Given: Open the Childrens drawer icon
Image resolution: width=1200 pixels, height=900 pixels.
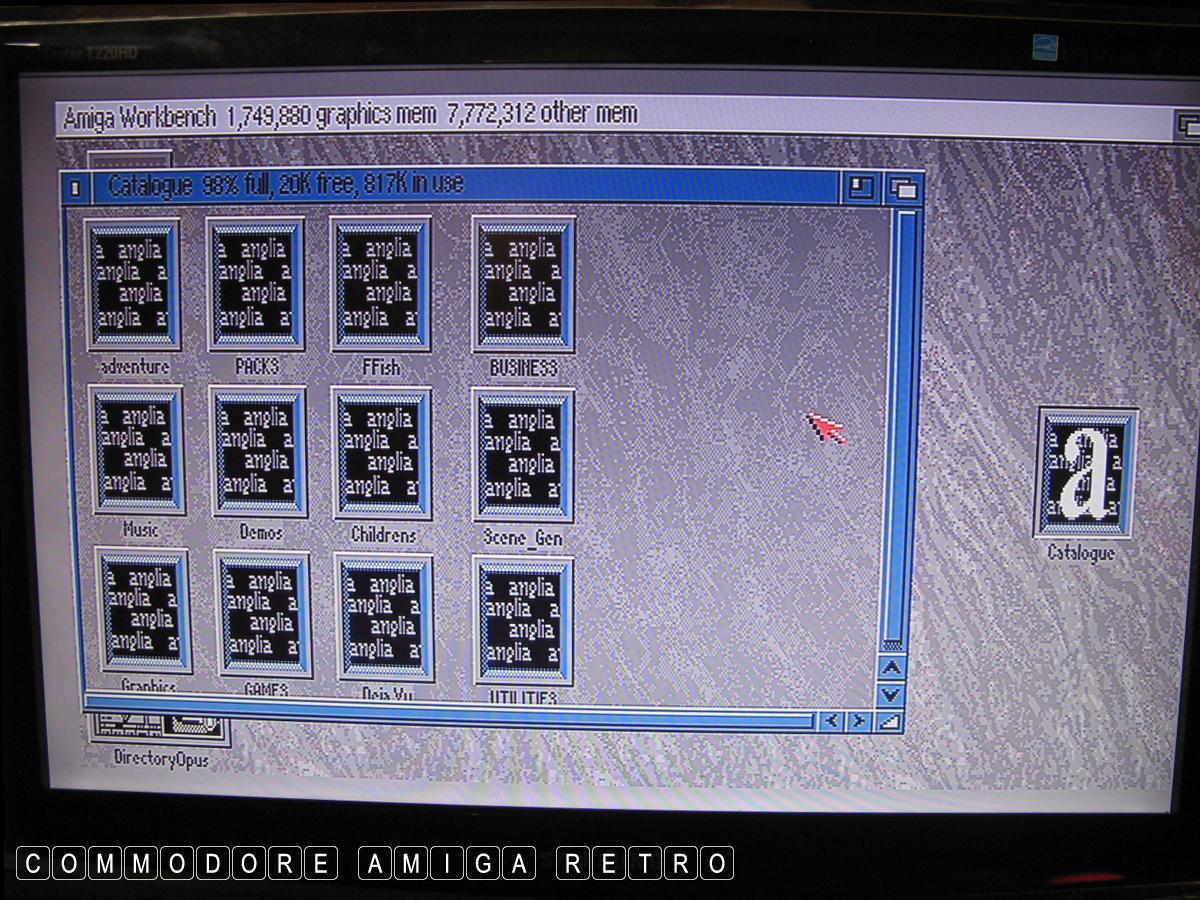Looking at the screenshot, I should pyautogui.click(x=382, y=454).
